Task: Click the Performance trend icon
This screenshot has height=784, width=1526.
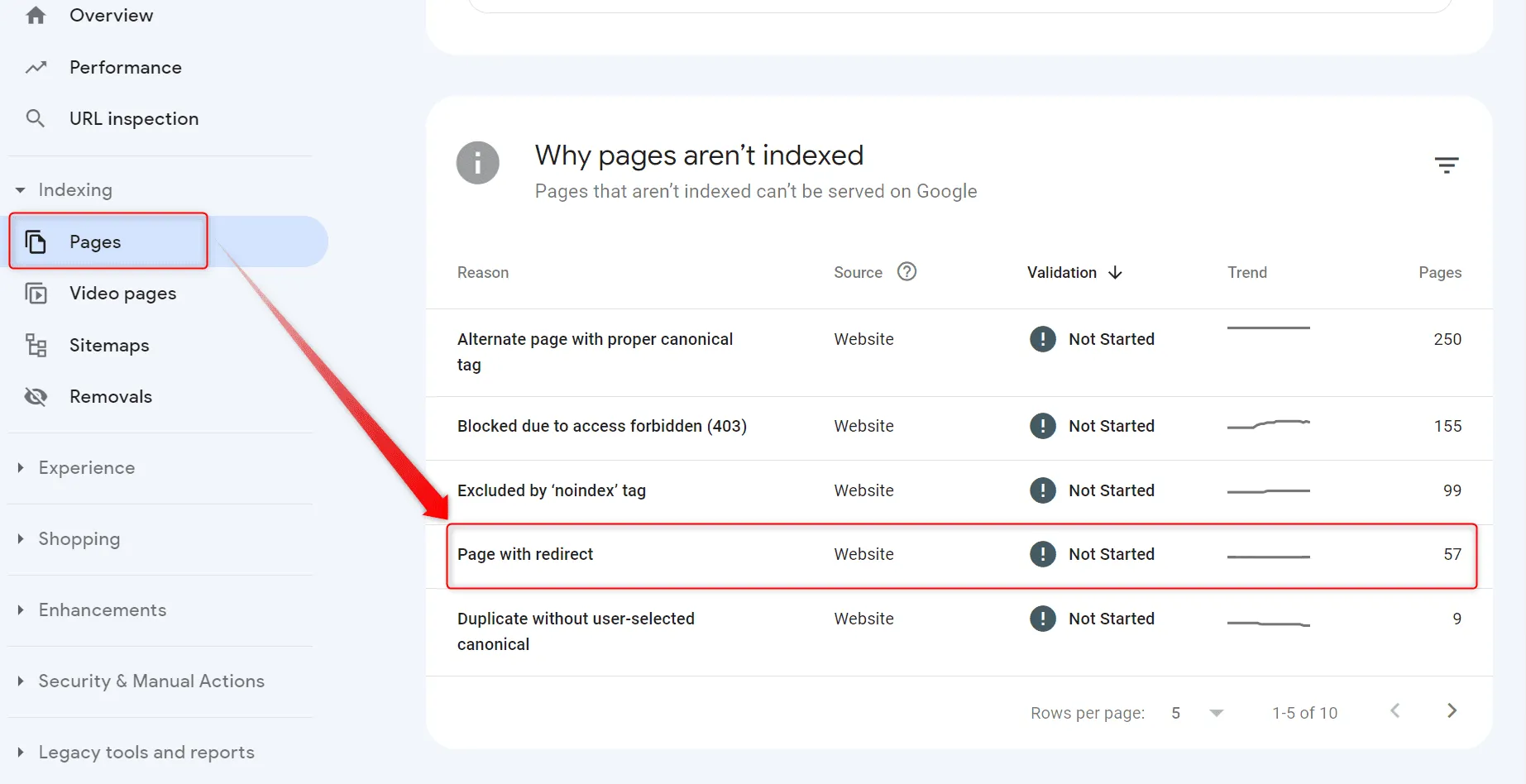Action: point(36,67)
